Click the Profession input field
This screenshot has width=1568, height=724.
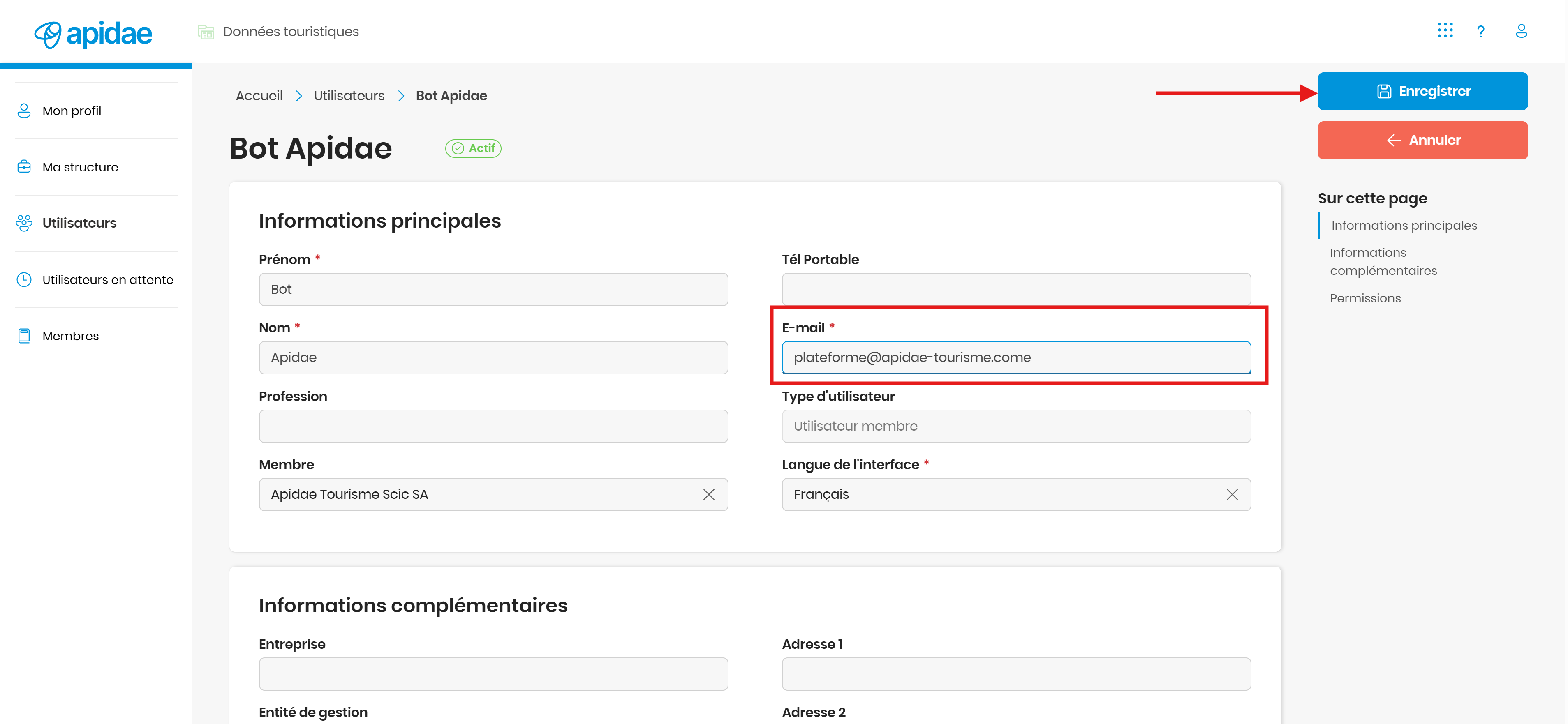click(493, 426)
